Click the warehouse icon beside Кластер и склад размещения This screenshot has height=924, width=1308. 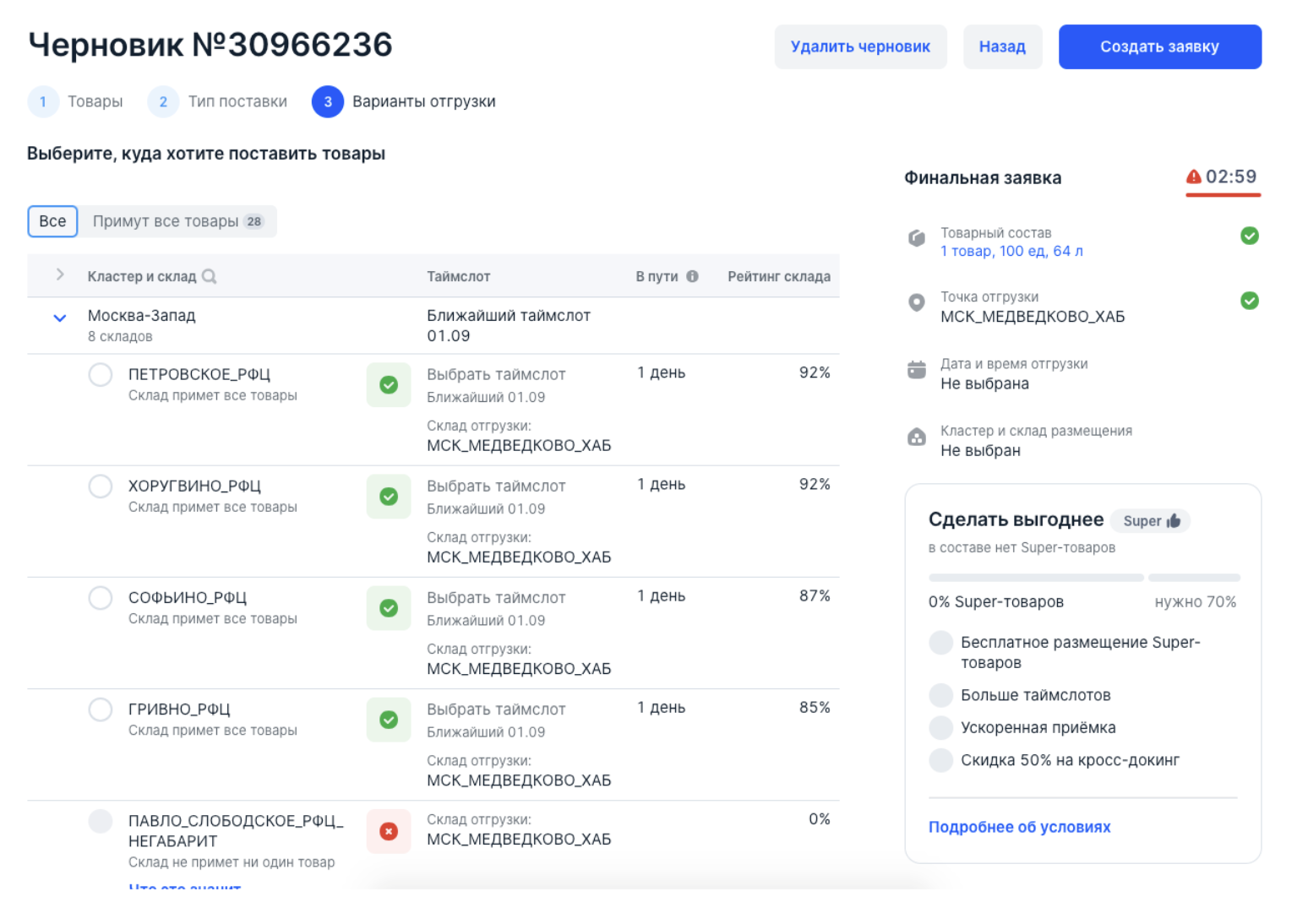click(917, 437)
